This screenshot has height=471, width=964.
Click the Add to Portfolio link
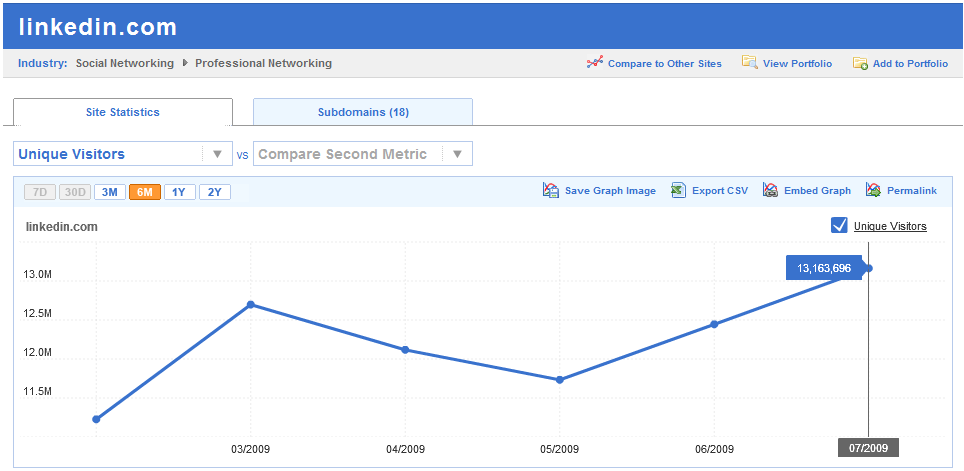[x=911, y=63]
